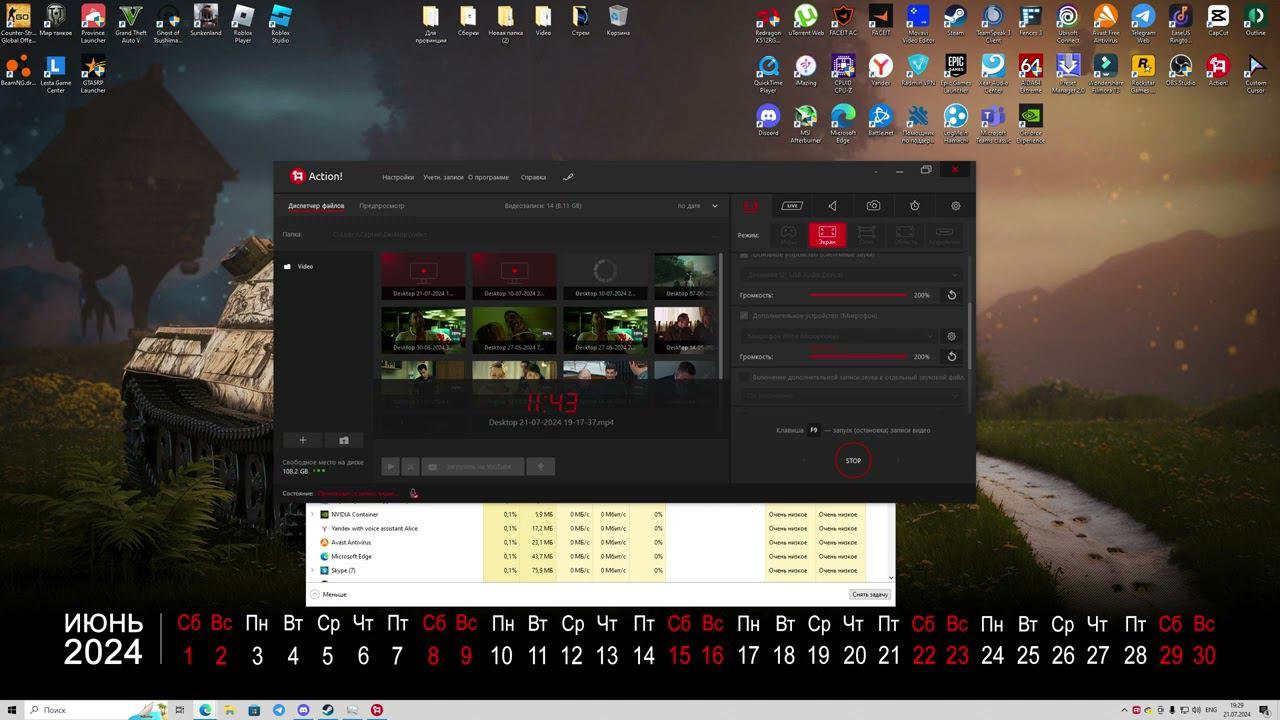Screen dimensions: 1280x720
Task: Stop the recording with the STOP button
Action: 853,461
